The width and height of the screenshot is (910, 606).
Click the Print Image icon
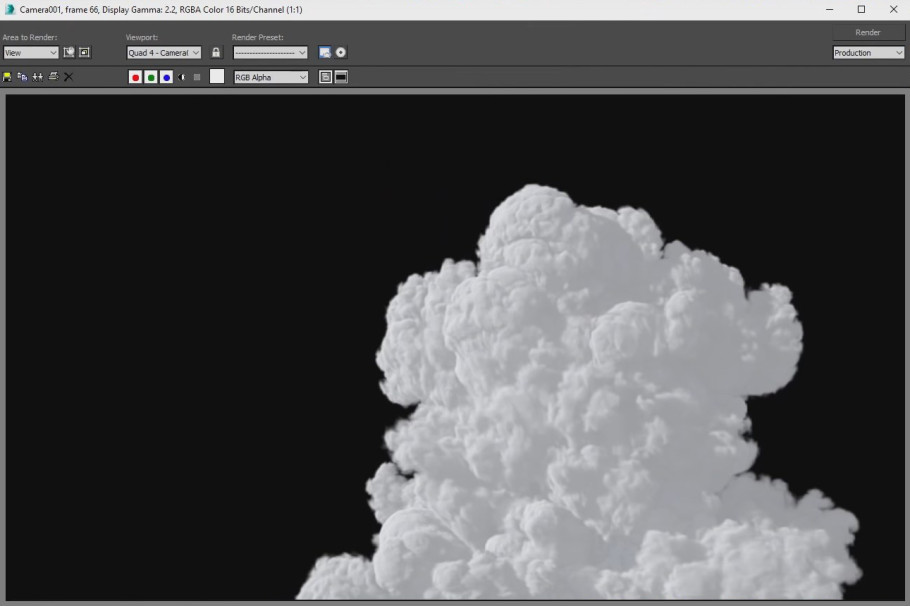point(53,77)
